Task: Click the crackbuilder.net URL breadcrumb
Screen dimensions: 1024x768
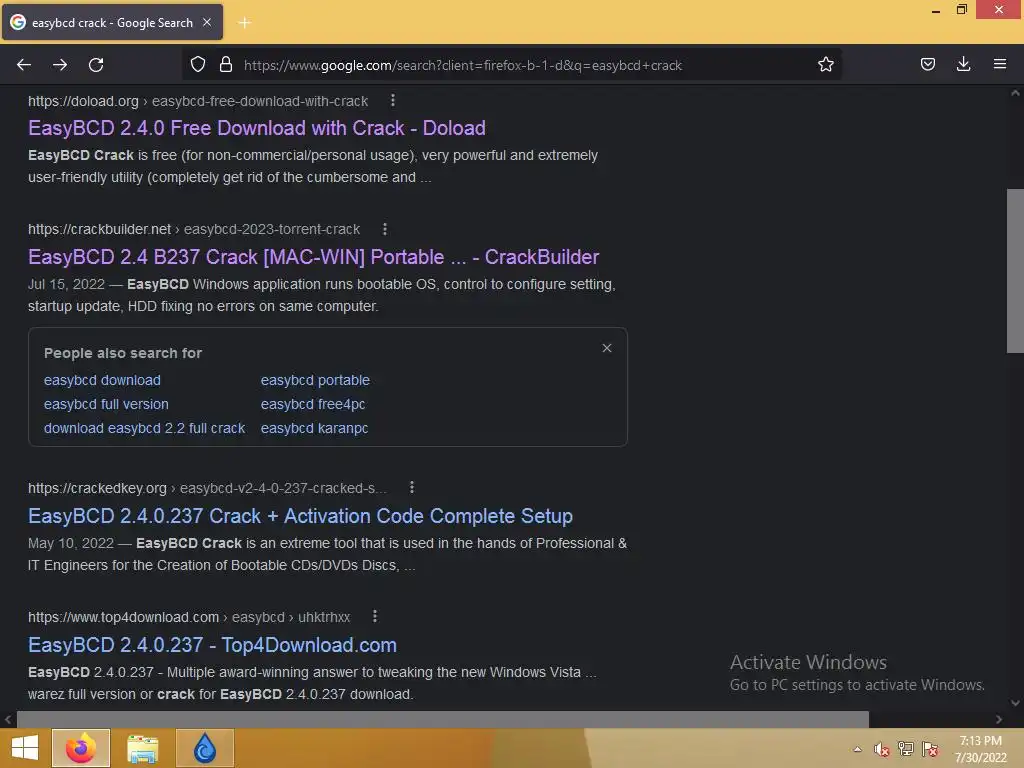Action: point(194,229)
